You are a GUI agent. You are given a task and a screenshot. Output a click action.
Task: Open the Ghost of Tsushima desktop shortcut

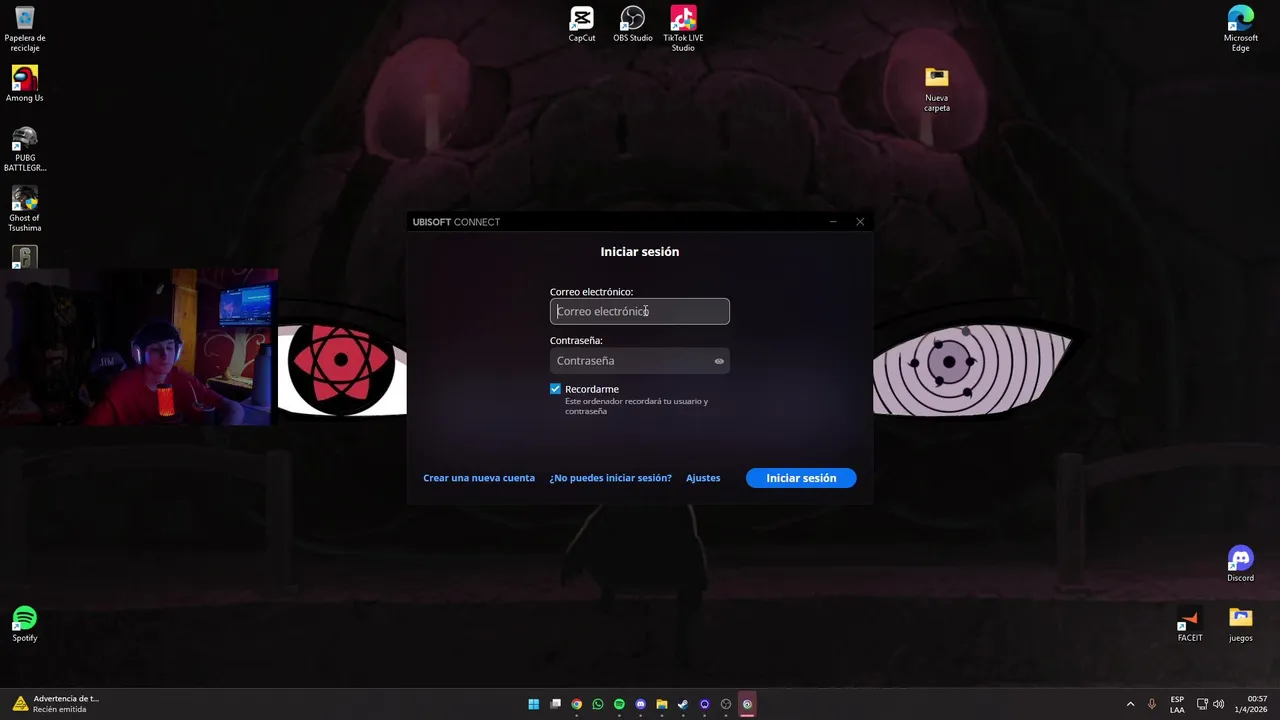pos(25,208)
